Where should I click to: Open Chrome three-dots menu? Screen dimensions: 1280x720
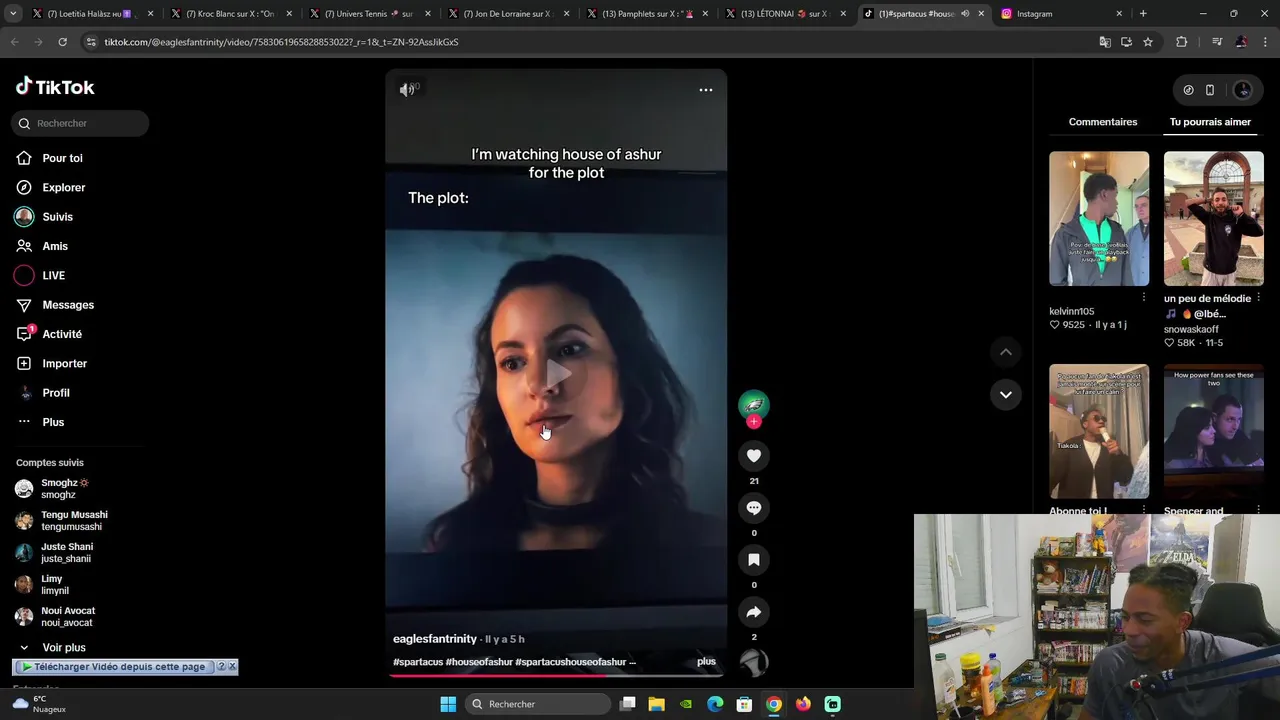1266,42
